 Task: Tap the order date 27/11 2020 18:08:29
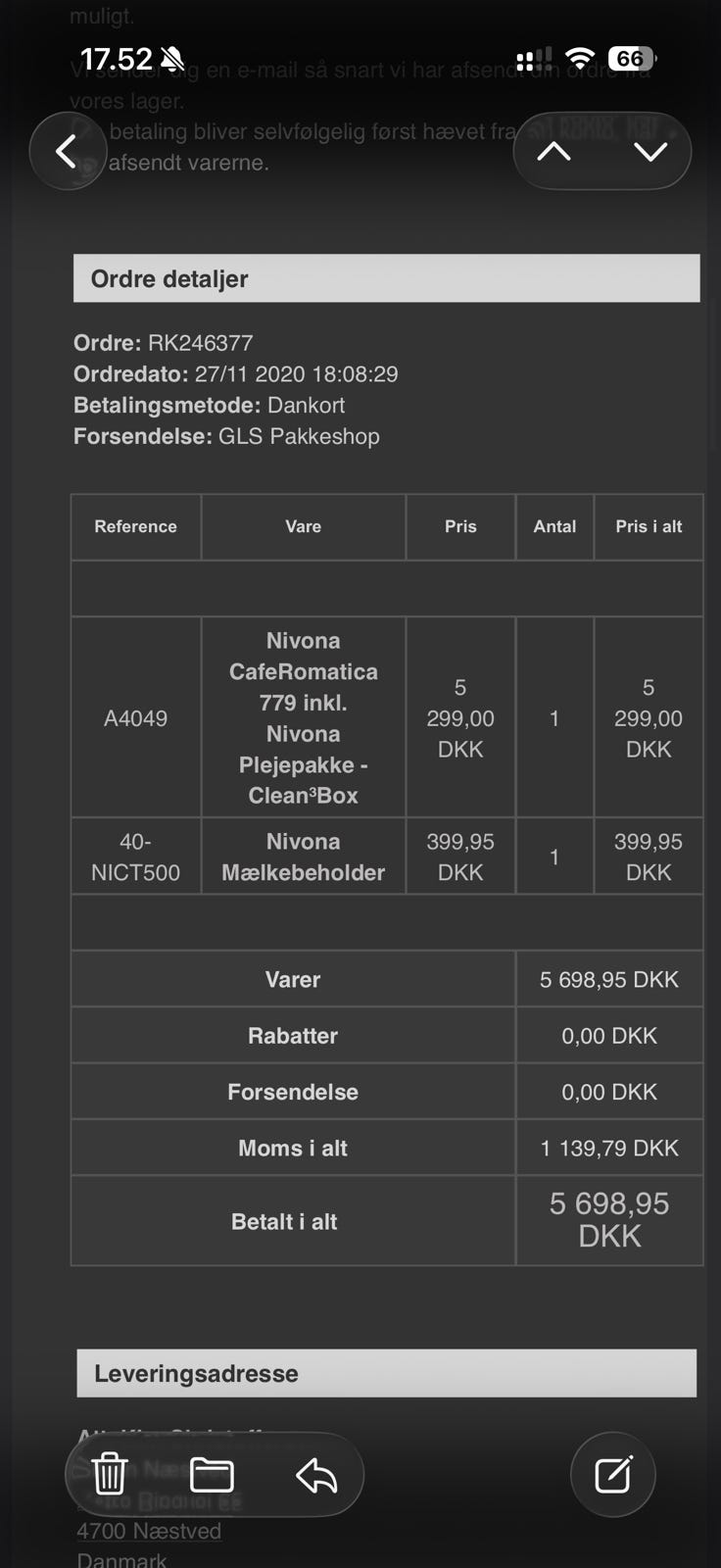pos(296,374)
